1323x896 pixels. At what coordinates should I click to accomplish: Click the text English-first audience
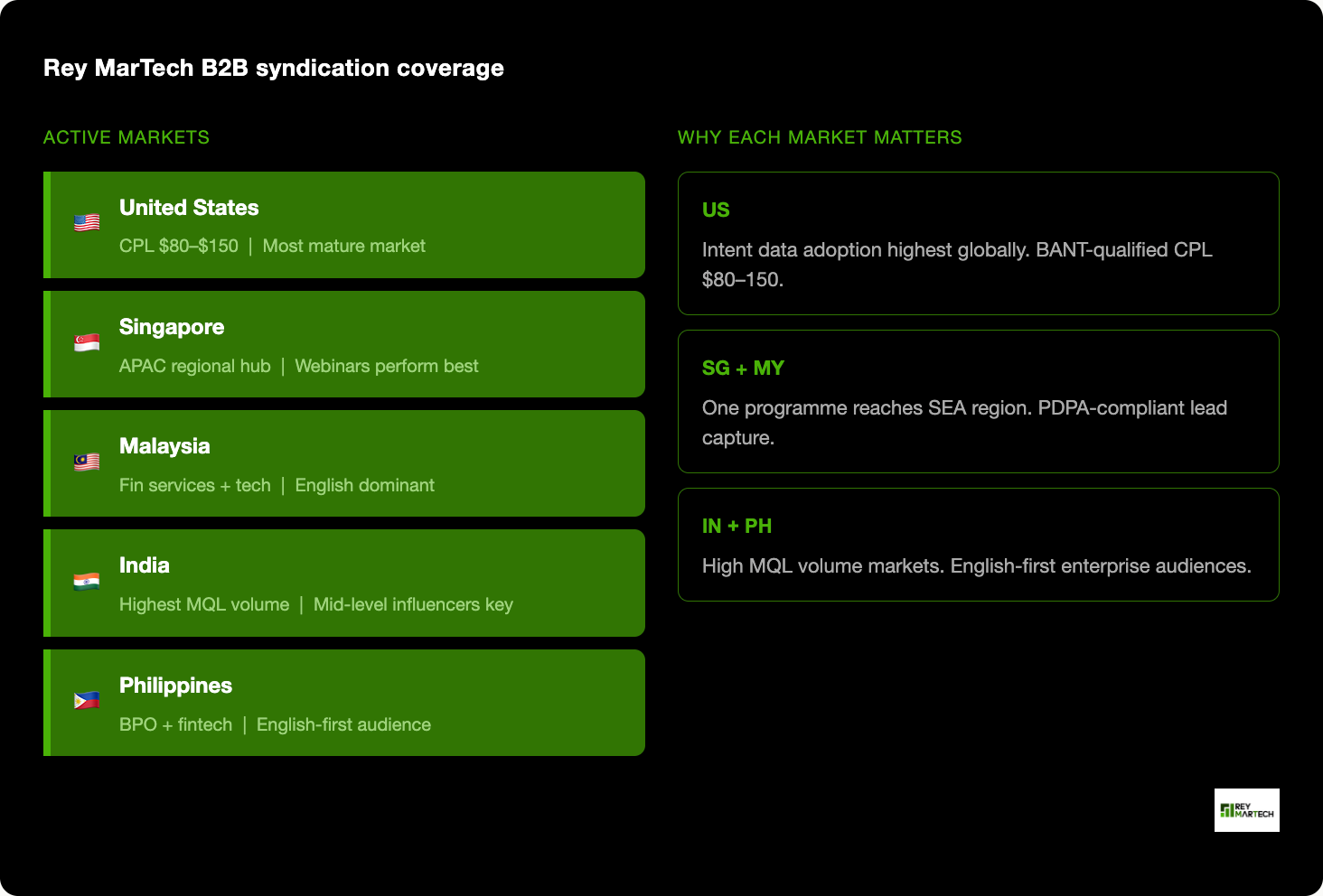[343, 724]
